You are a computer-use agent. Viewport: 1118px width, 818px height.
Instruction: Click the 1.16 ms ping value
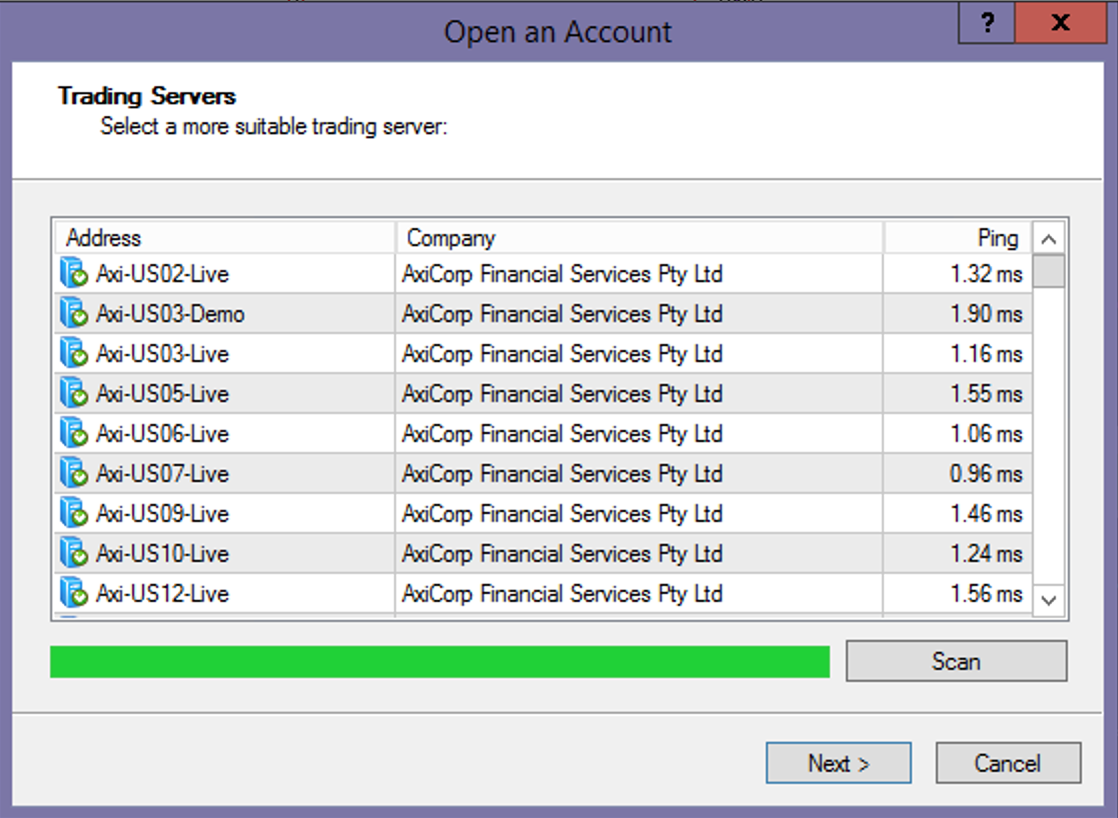(986, 354)
